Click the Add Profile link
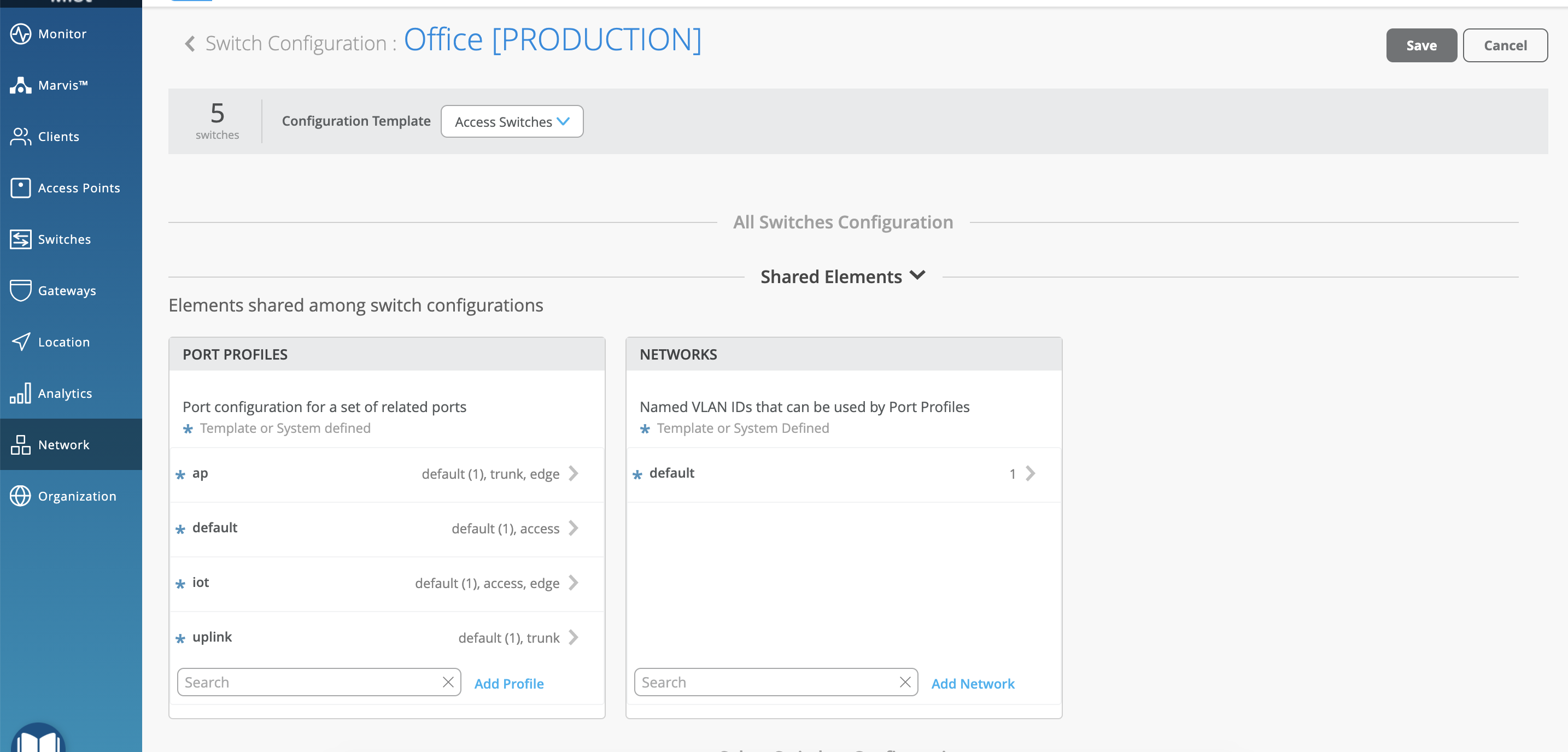 [x=508, y=684]
